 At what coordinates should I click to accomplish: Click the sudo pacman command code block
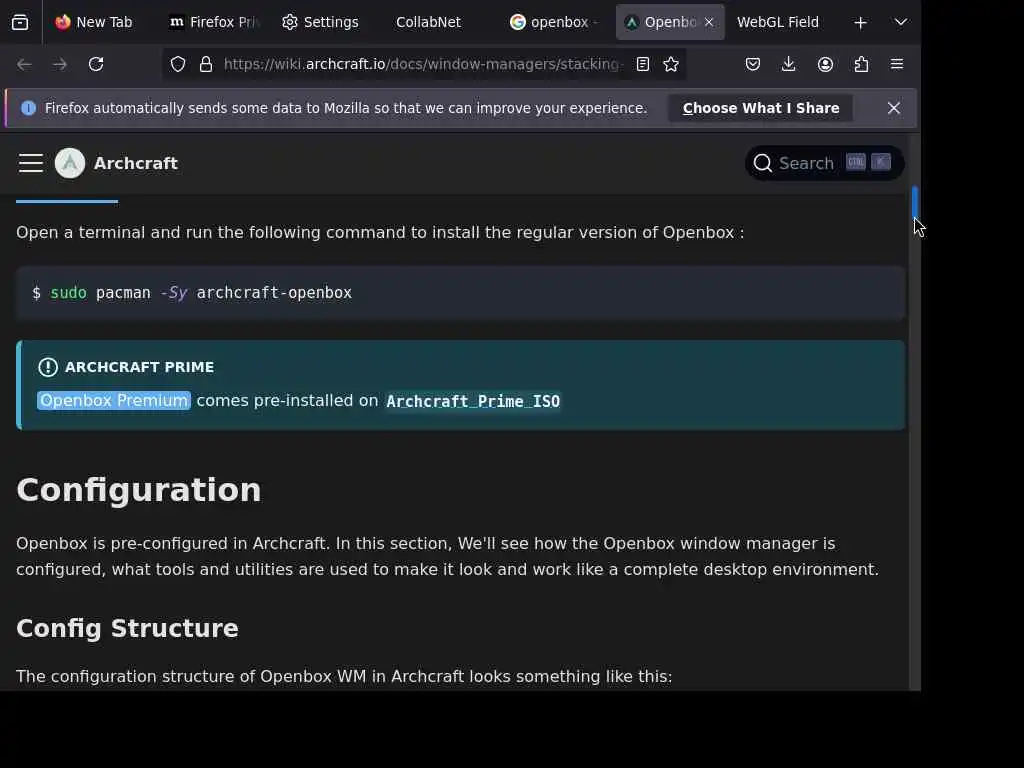[x=460, y=293]
